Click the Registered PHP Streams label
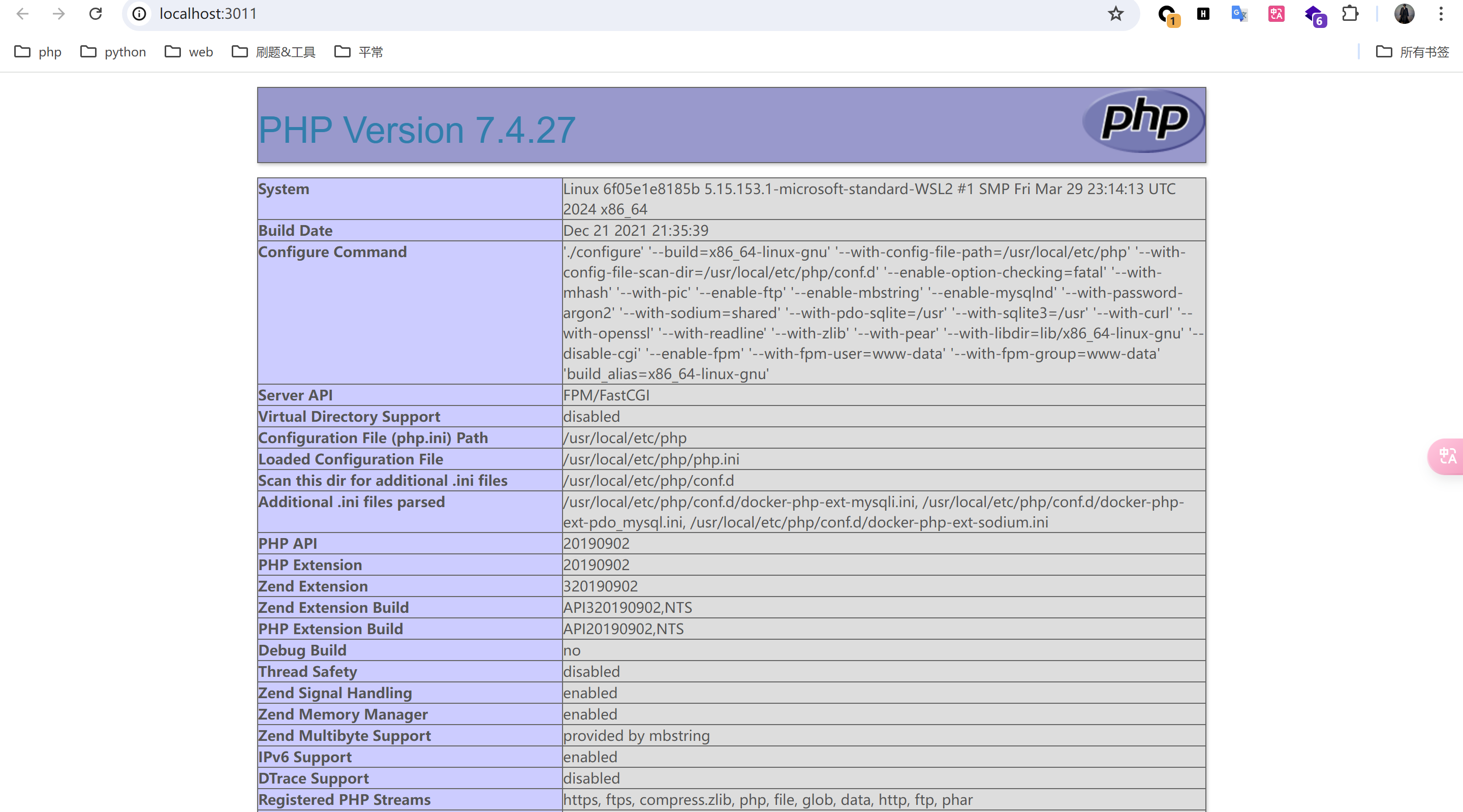The image size is (1463, 812). pyautogui.click(x=344, y=800)
